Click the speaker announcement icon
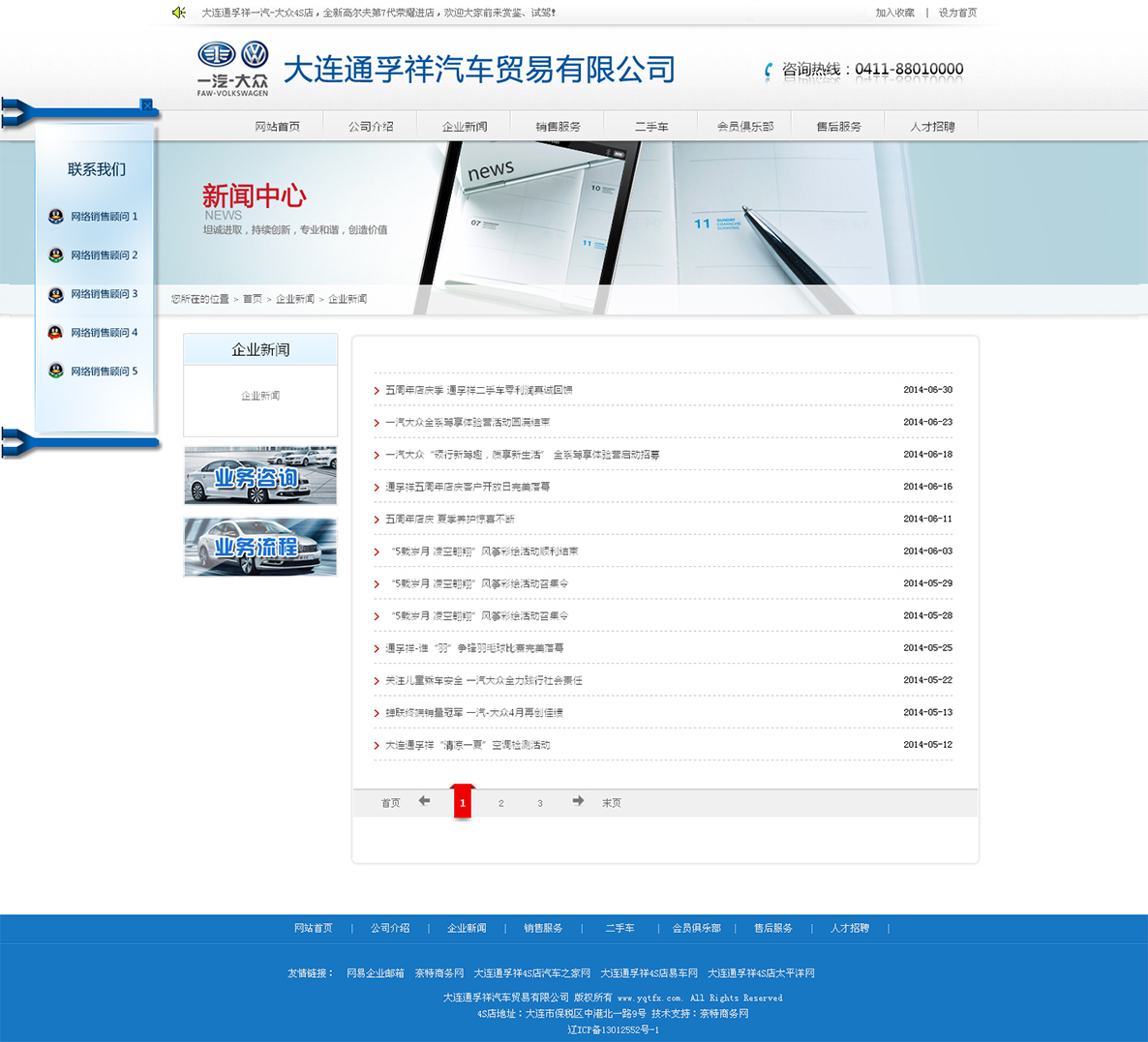The height and width of the screenshot is (1042, 1148). (179, 13)
